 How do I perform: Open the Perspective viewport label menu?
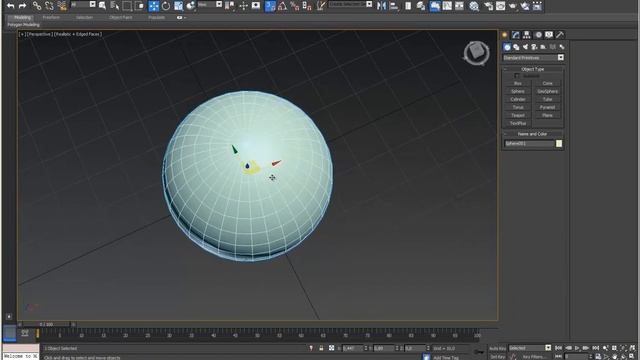(40, 34)
